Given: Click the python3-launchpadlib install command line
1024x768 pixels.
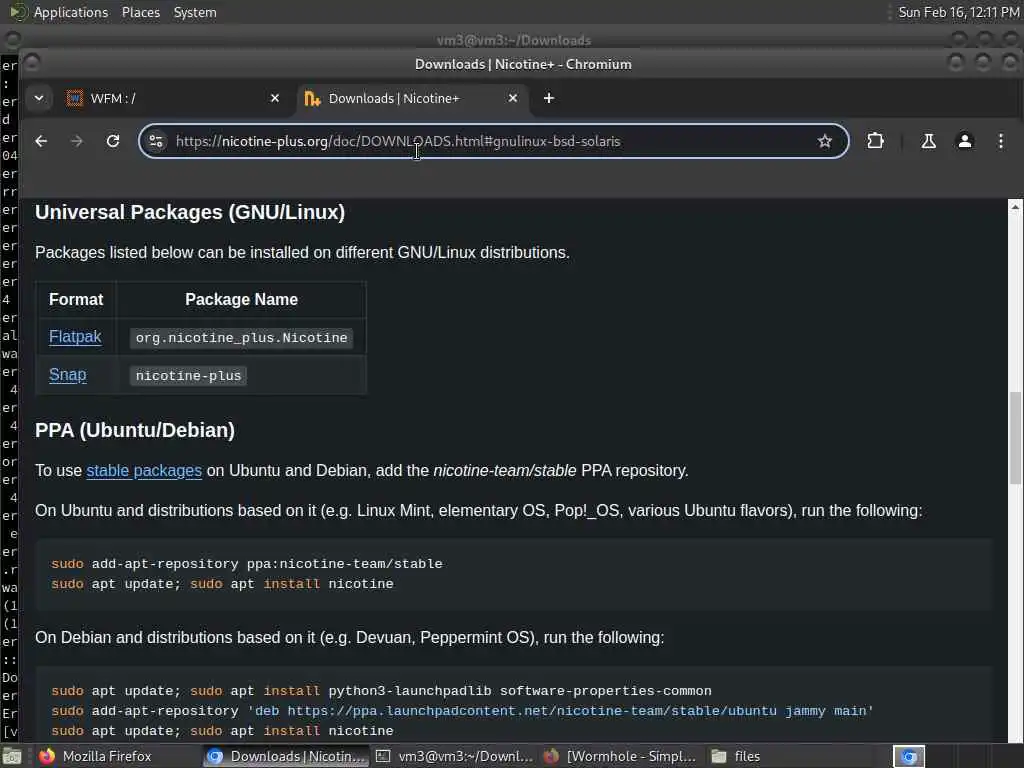Looking at the screenshot, I should pos(381,691).
